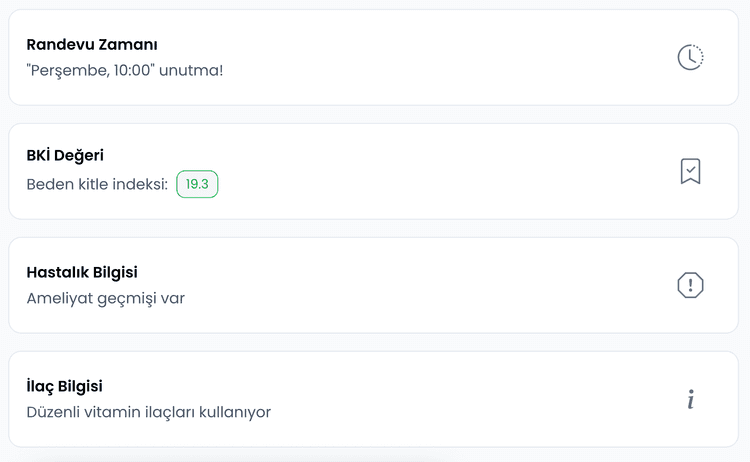Click the bookmark check icon beside BKİ Değeri
Viewport: 750px width, 462px height.
(x=690, y=171)
